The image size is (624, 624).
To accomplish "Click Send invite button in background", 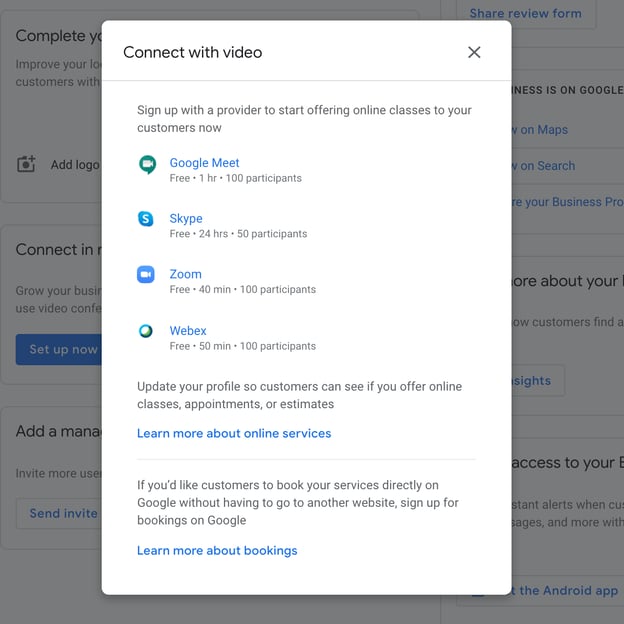I will (x=59, y=513).
